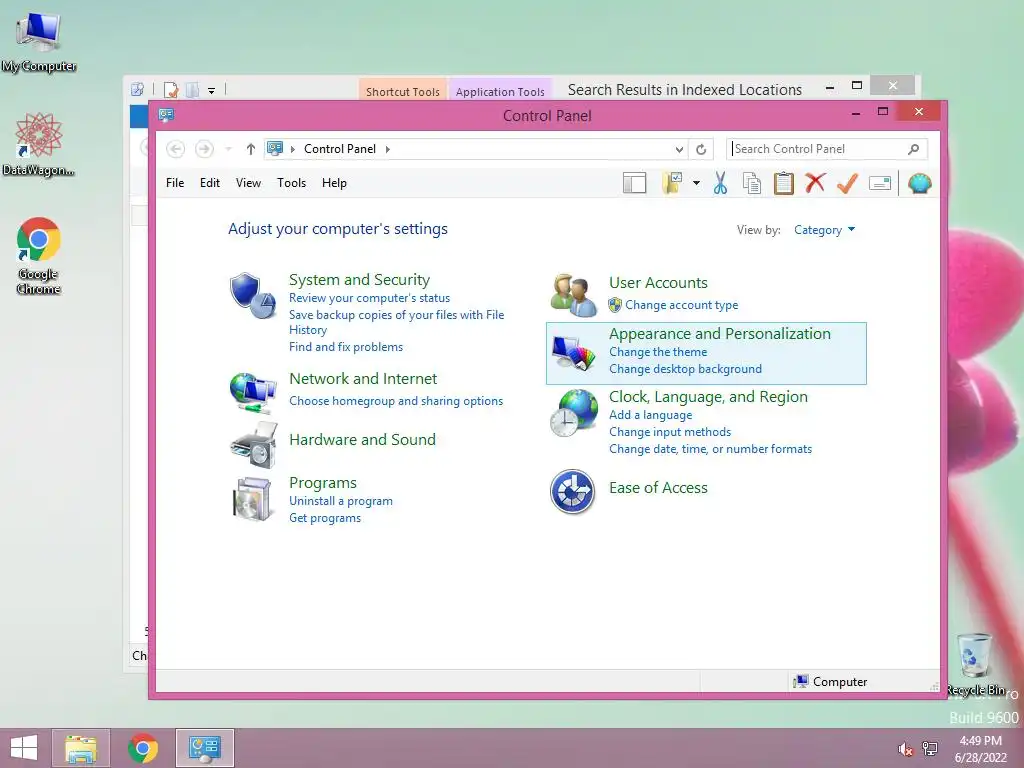1024x768 pixels.
Task: Refresh the Control Panel address bar
Action: 701,150
